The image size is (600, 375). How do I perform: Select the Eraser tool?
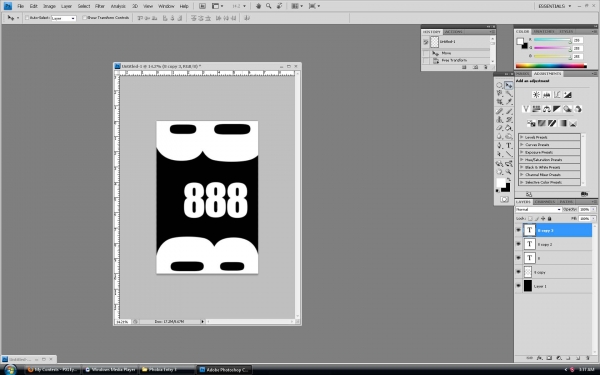click(x=499, y=128)
